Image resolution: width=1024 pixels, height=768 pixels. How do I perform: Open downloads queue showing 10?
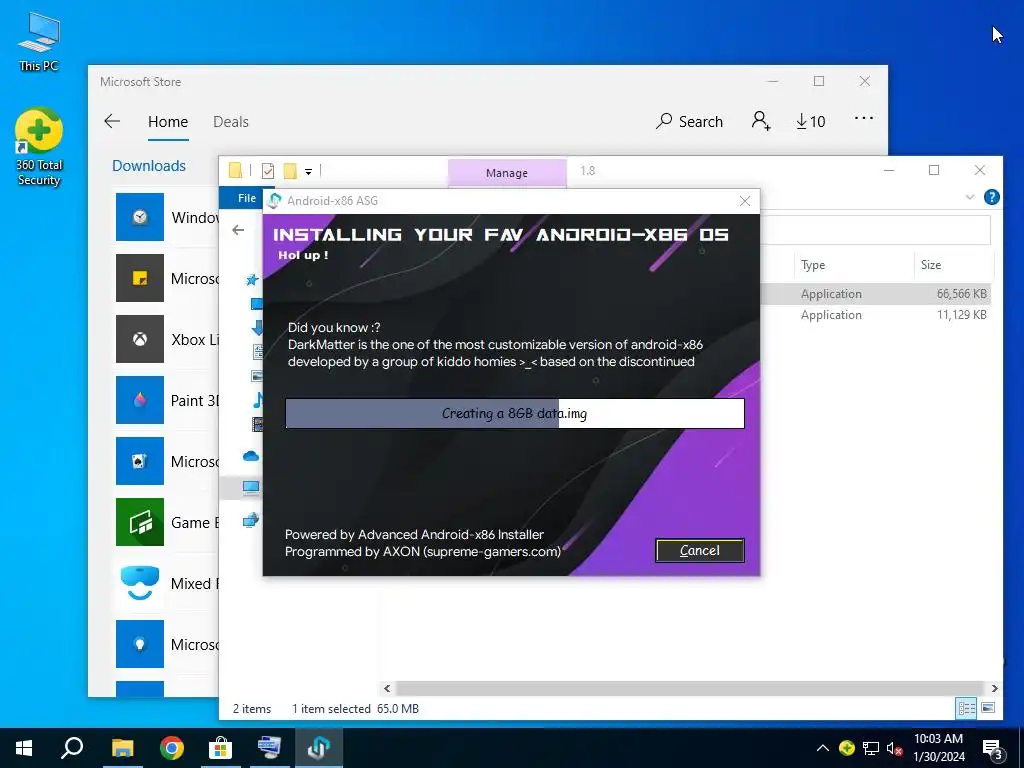pyautogui.click(x=810, y=121)
